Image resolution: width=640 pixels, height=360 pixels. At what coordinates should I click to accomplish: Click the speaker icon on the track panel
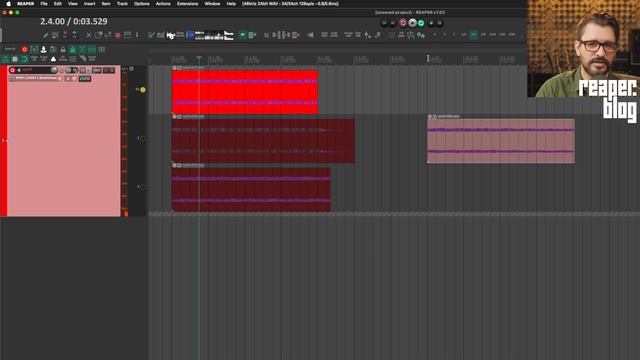tap(19, 70)
